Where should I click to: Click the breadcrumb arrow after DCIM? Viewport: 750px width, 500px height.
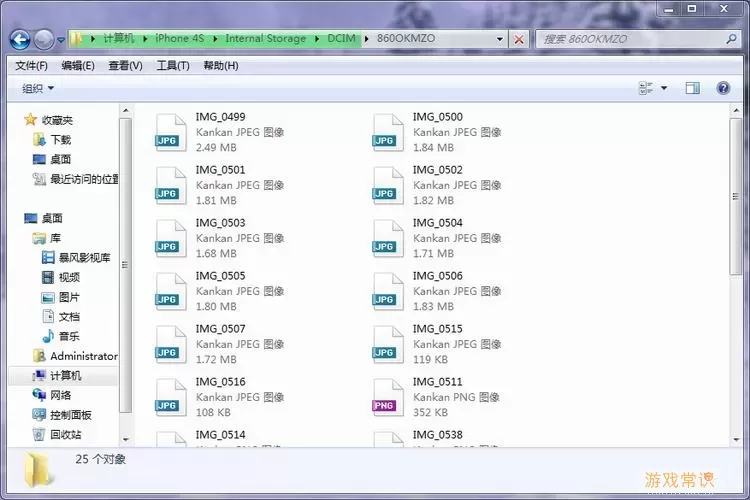click(366, 39)
